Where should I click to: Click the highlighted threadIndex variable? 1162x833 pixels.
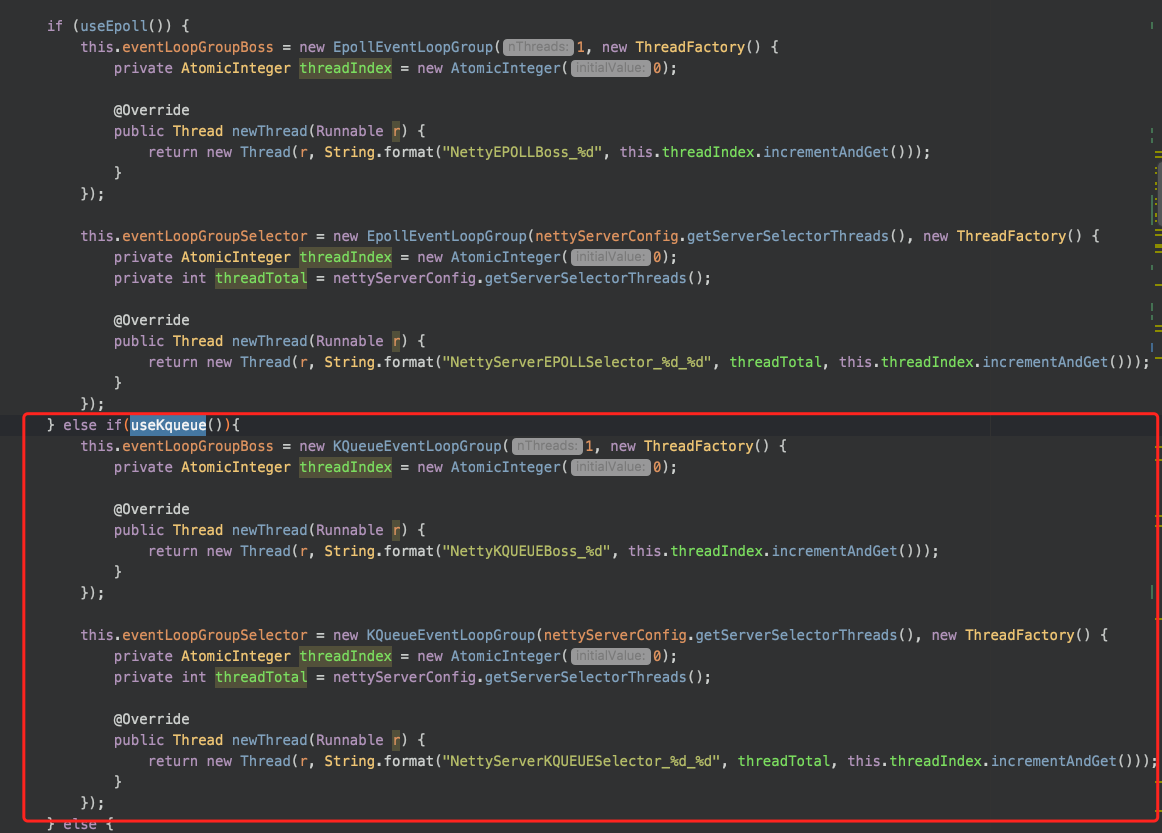pos(345,67)
